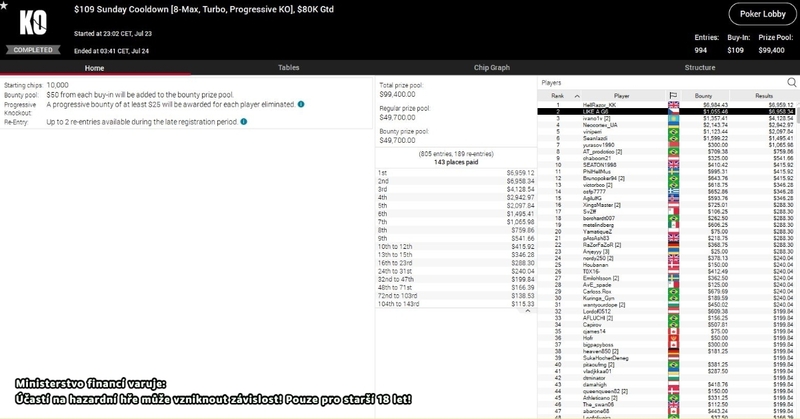Select the 10th to 12th payout row
The height and width of the screenshot is (419, 800).
tap(456, 247)
